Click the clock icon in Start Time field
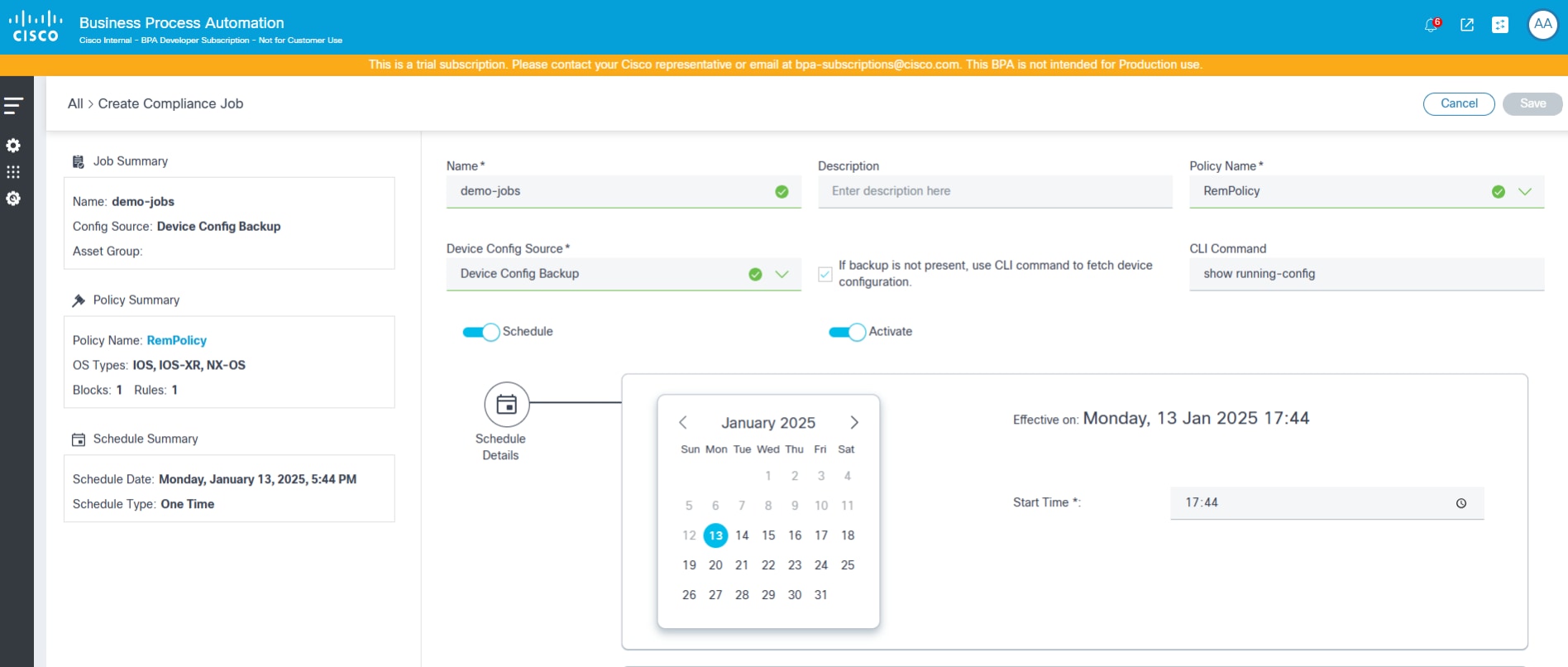This screenshot has height=667, width=1568. pyautogui.click(x=1461, y=503)
